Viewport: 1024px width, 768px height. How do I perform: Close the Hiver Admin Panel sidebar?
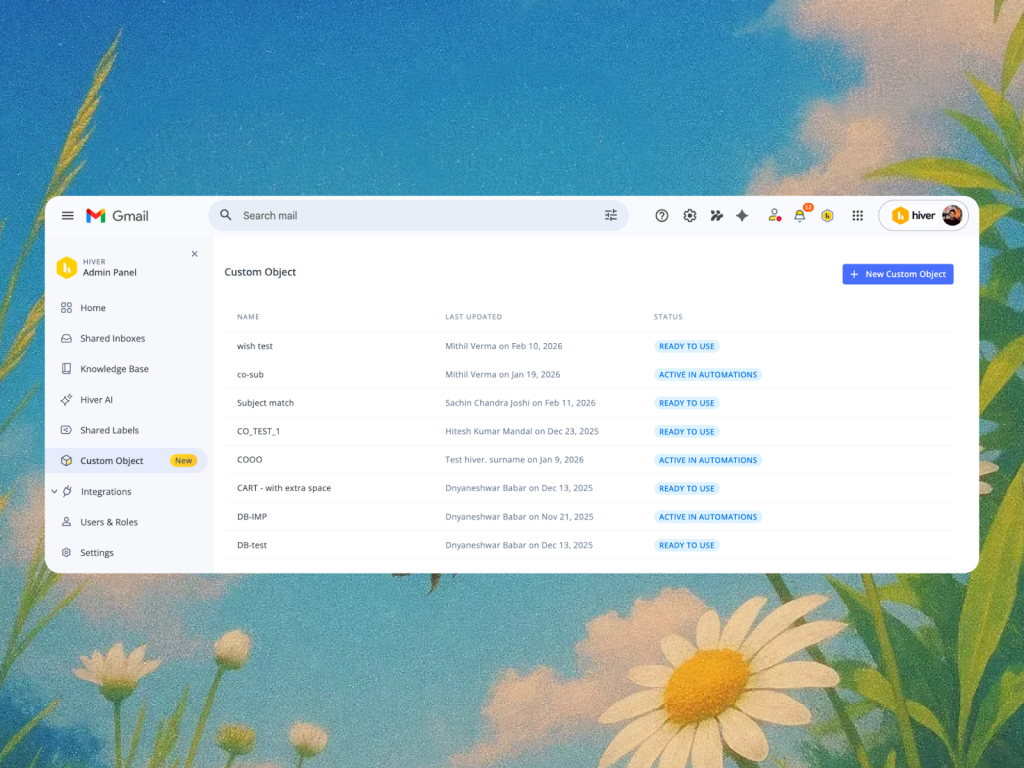194,254
